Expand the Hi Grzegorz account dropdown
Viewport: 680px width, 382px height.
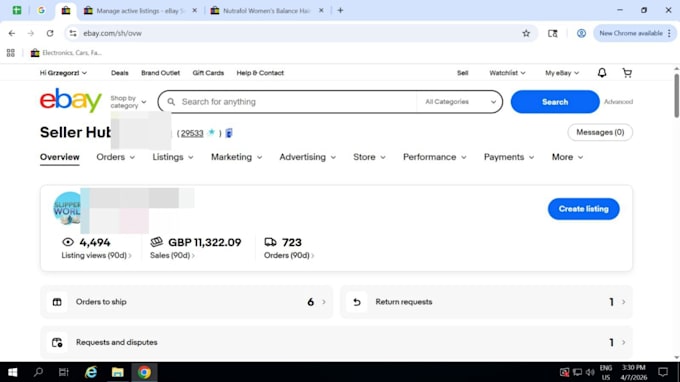63,73
